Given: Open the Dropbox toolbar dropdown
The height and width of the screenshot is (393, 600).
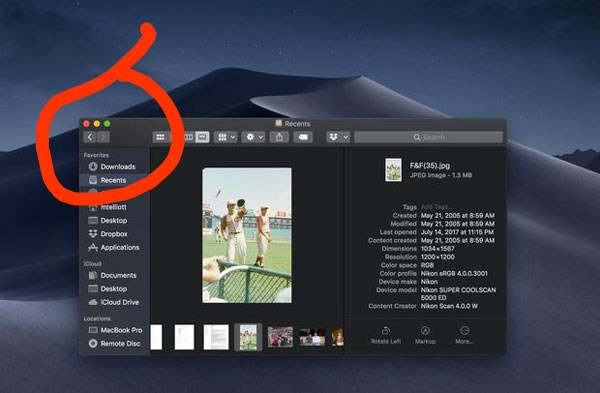Looking at the screenshot, I should pyautogui.click(x=338, y=137).
